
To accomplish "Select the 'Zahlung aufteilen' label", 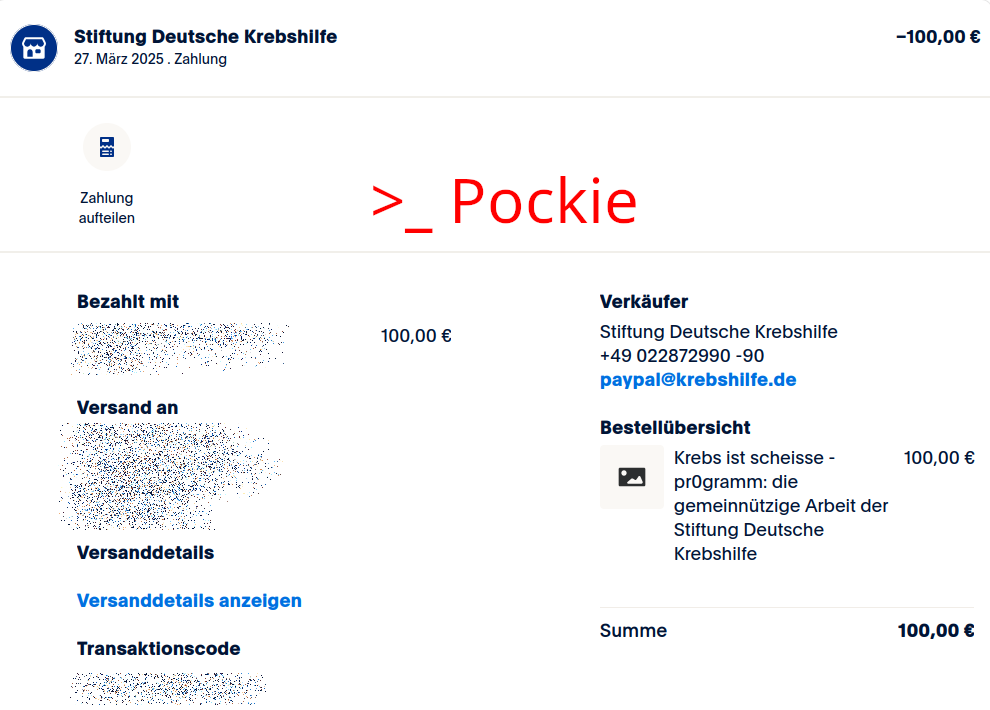I will [x=107, y=207].
